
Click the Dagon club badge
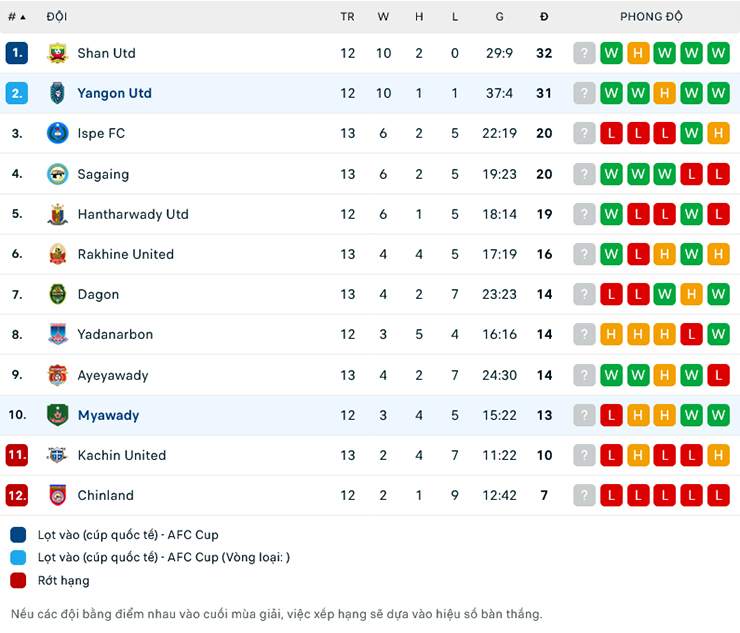(x=58, y=294)
